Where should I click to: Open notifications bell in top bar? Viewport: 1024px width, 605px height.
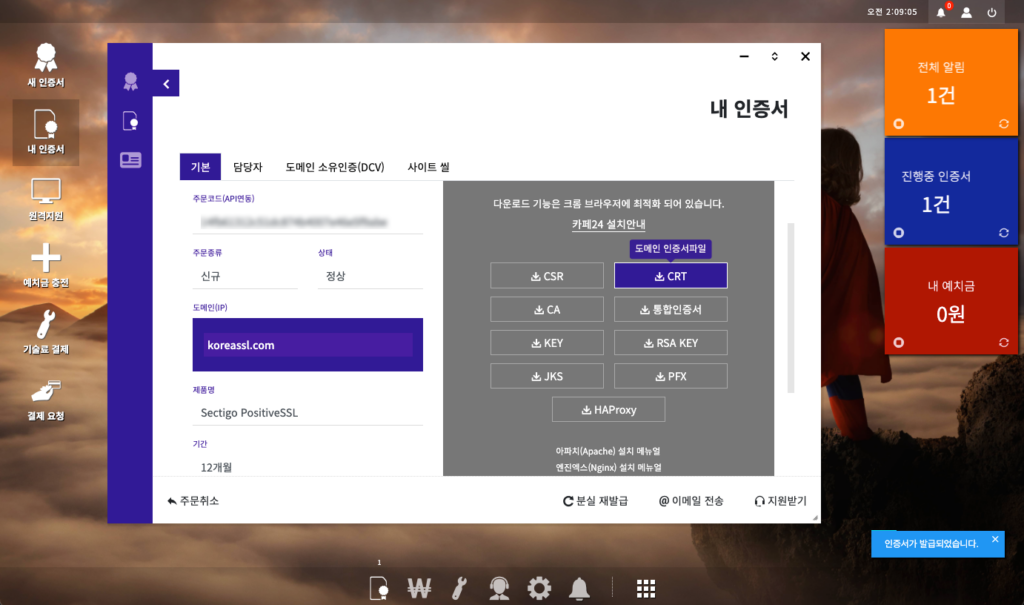click(941, 12)
